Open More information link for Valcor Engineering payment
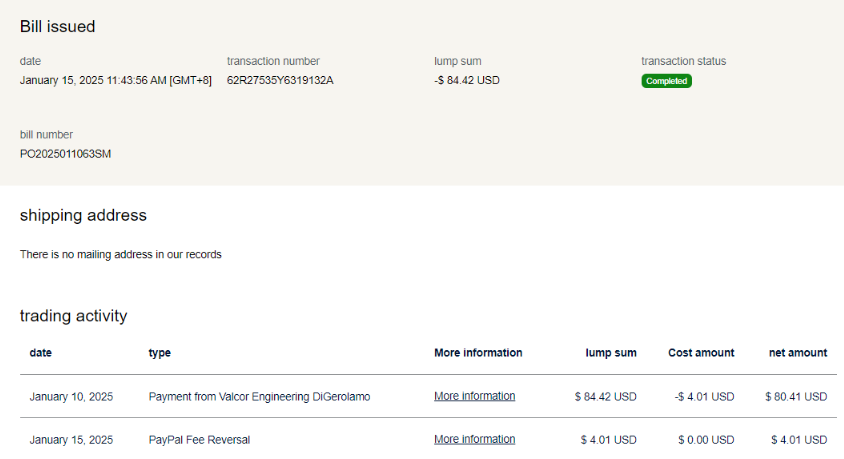This screenshot has width=844, height=459. (474, 396)
